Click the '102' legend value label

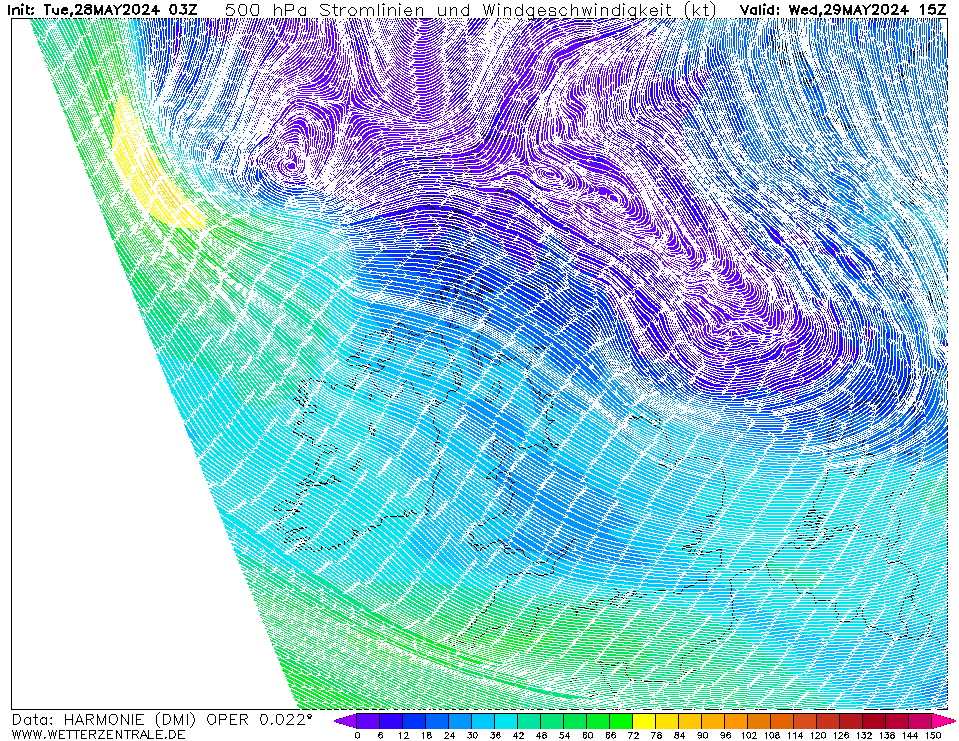click(748, 735)
